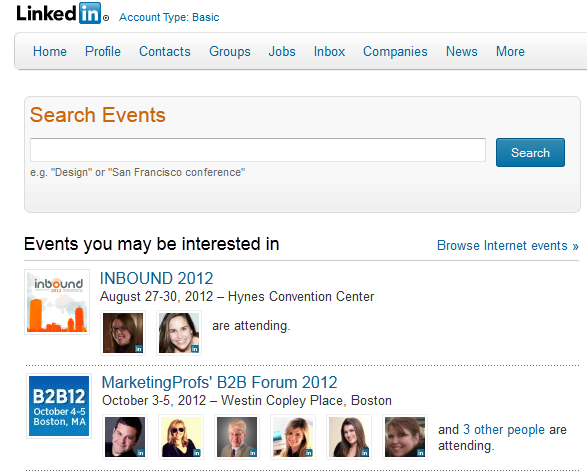Open the Home menu item
Image resolution: width=588 pixels, height=476 pixels.
[x=50, y=51]
